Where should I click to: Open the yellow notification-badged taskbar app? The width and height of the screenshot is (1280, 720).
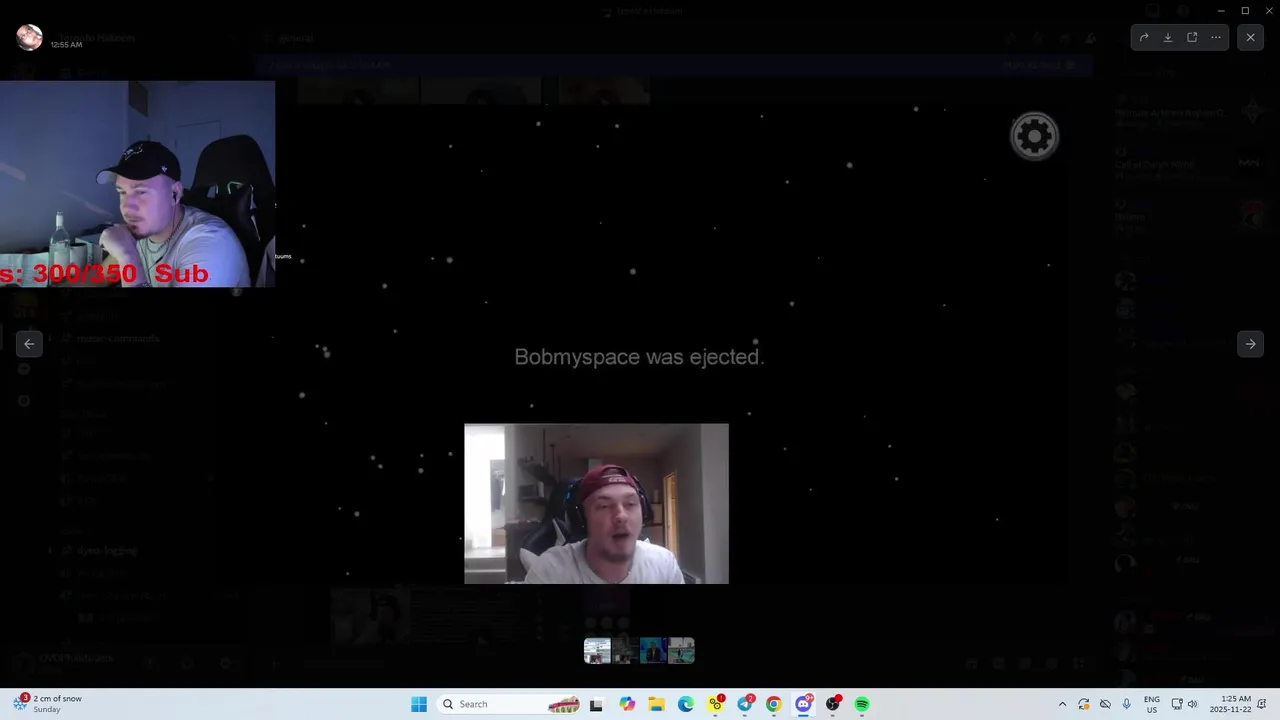(x=716, y=704)
